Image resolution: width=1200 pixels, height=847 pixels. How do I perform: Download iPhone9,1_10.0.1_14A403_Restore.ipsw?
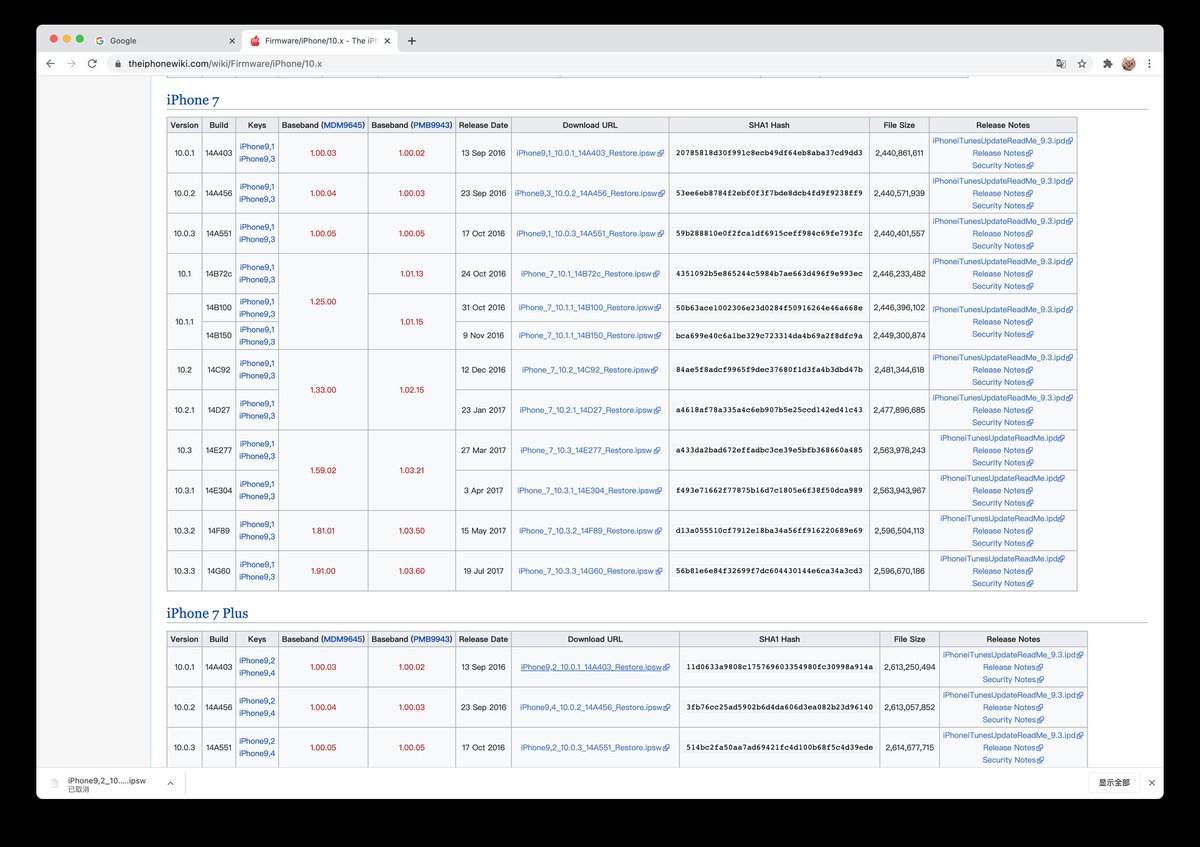point(590,153)
